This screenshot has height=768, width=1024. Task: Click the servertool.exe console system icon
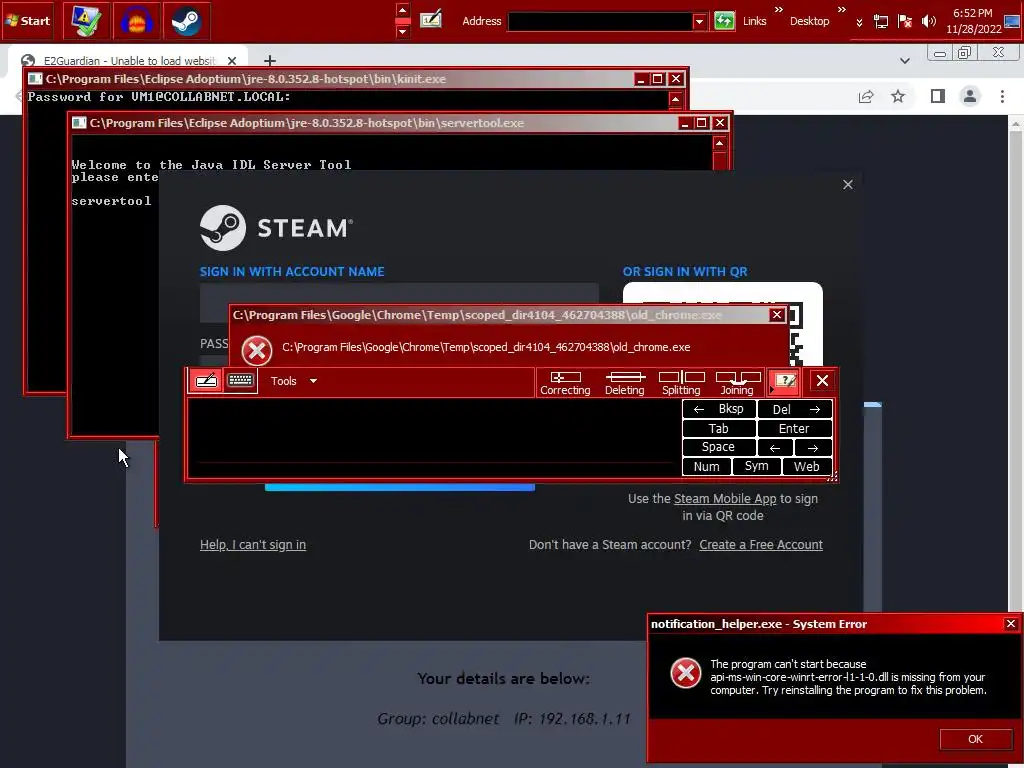pyautogui.click(x=79, y=123)
